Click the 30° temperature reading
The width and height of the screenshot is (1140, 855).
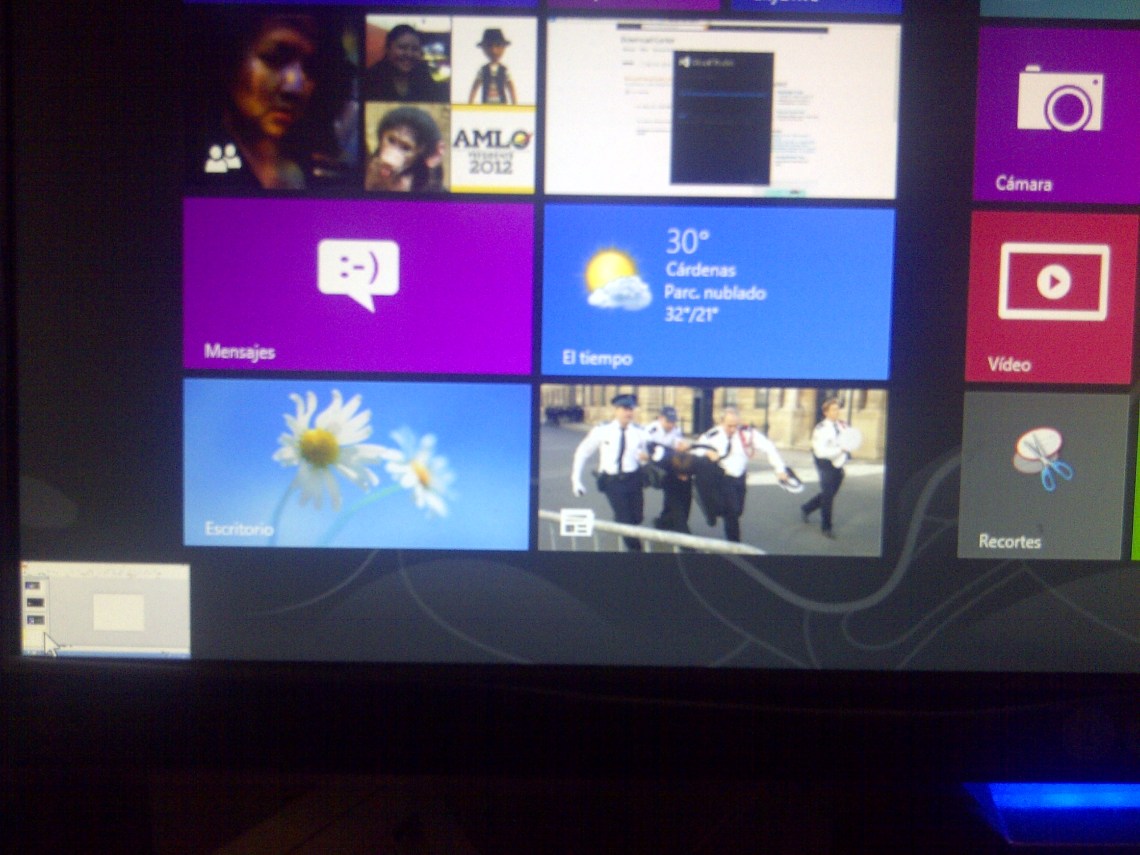(x=687, y=242)
